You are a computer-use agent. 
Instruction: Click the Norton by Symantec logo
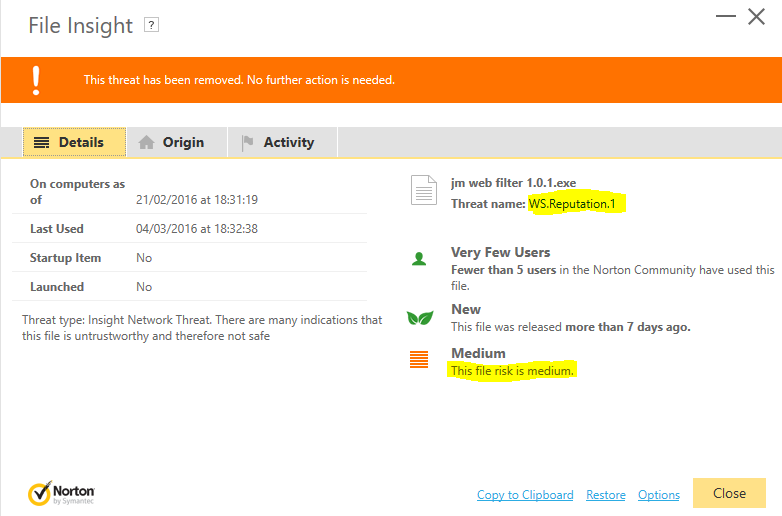click(x=61, y=494)
